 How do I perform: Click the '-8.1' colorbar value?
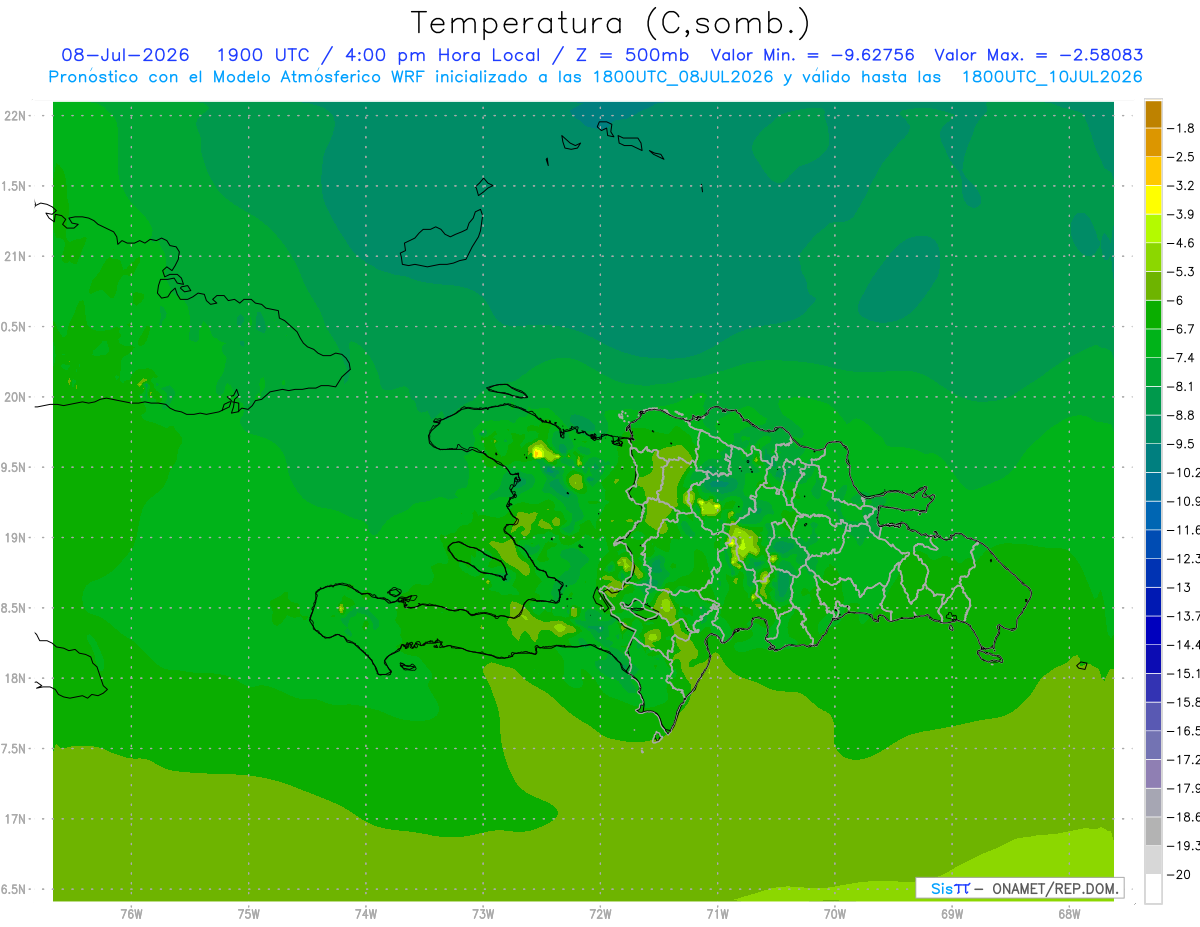(x=1181, y=386)
